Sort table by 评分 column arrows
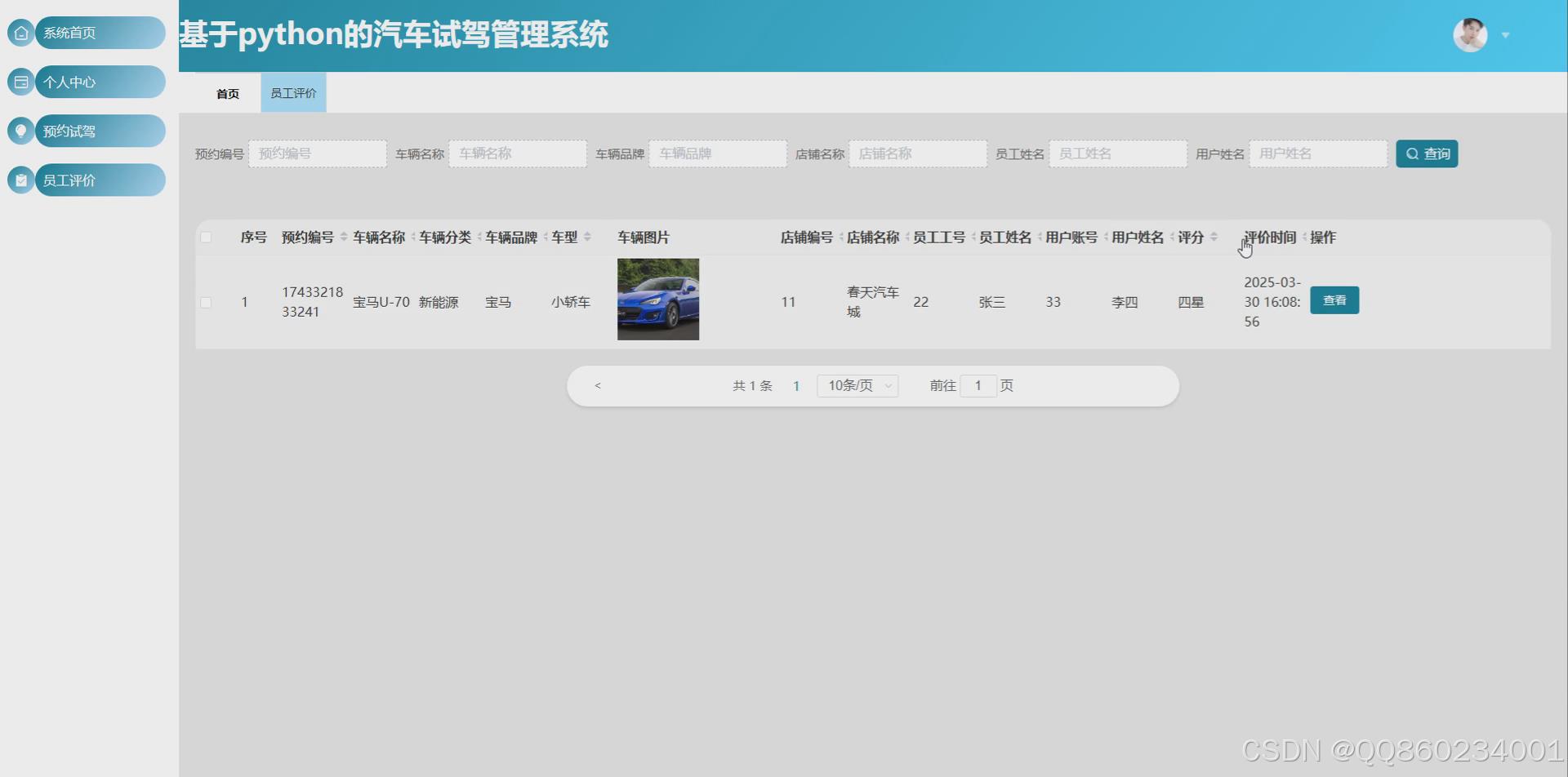Image resolution: width=1568 pixels, height=777 pixels. pyautogui.click(x=1214, y=237)
